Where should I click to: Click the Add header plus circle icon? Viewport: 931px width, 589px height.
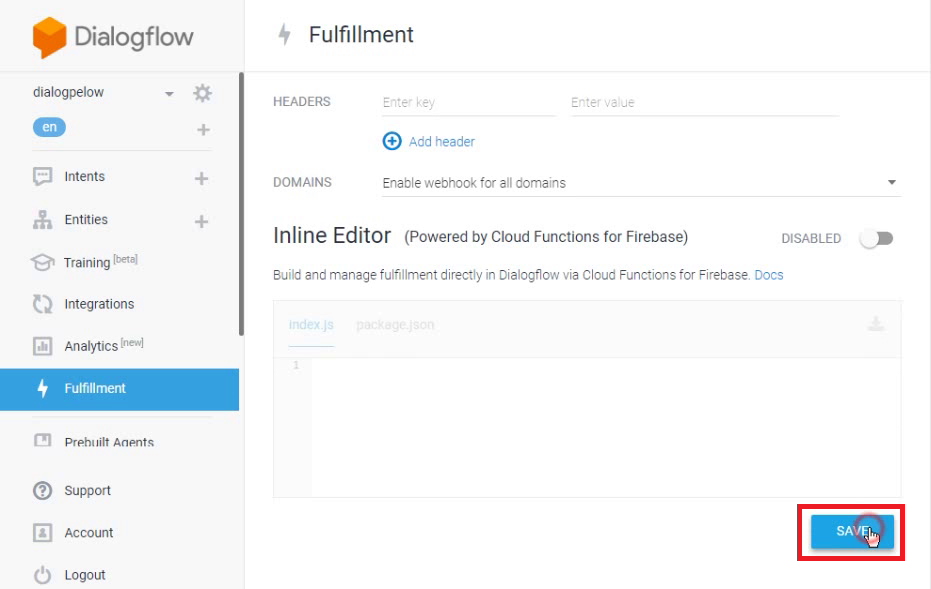(x=392, y=141)
